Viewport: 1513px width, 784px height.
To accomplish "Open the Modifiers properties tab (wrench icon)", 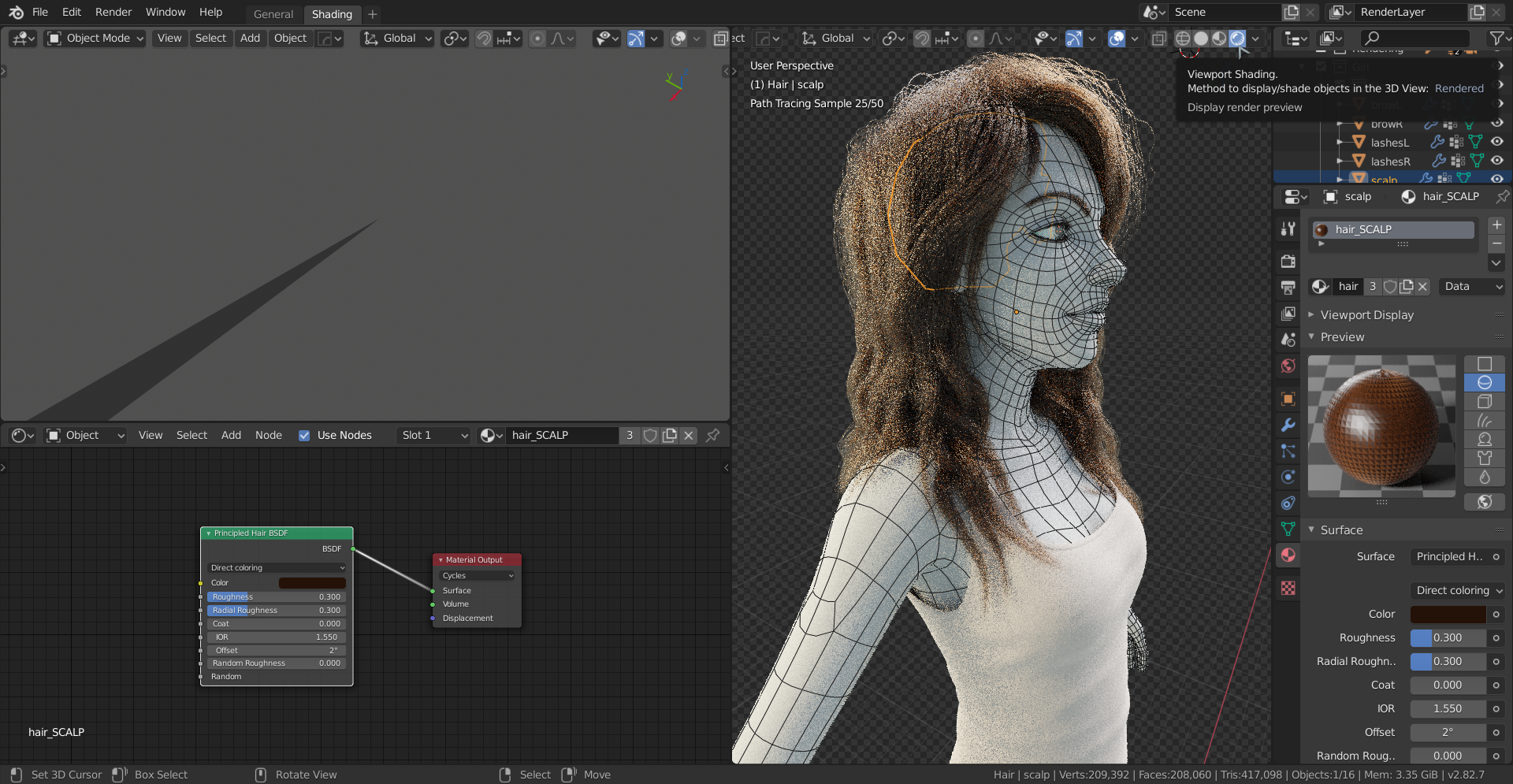I will [x=1288, y=425].
